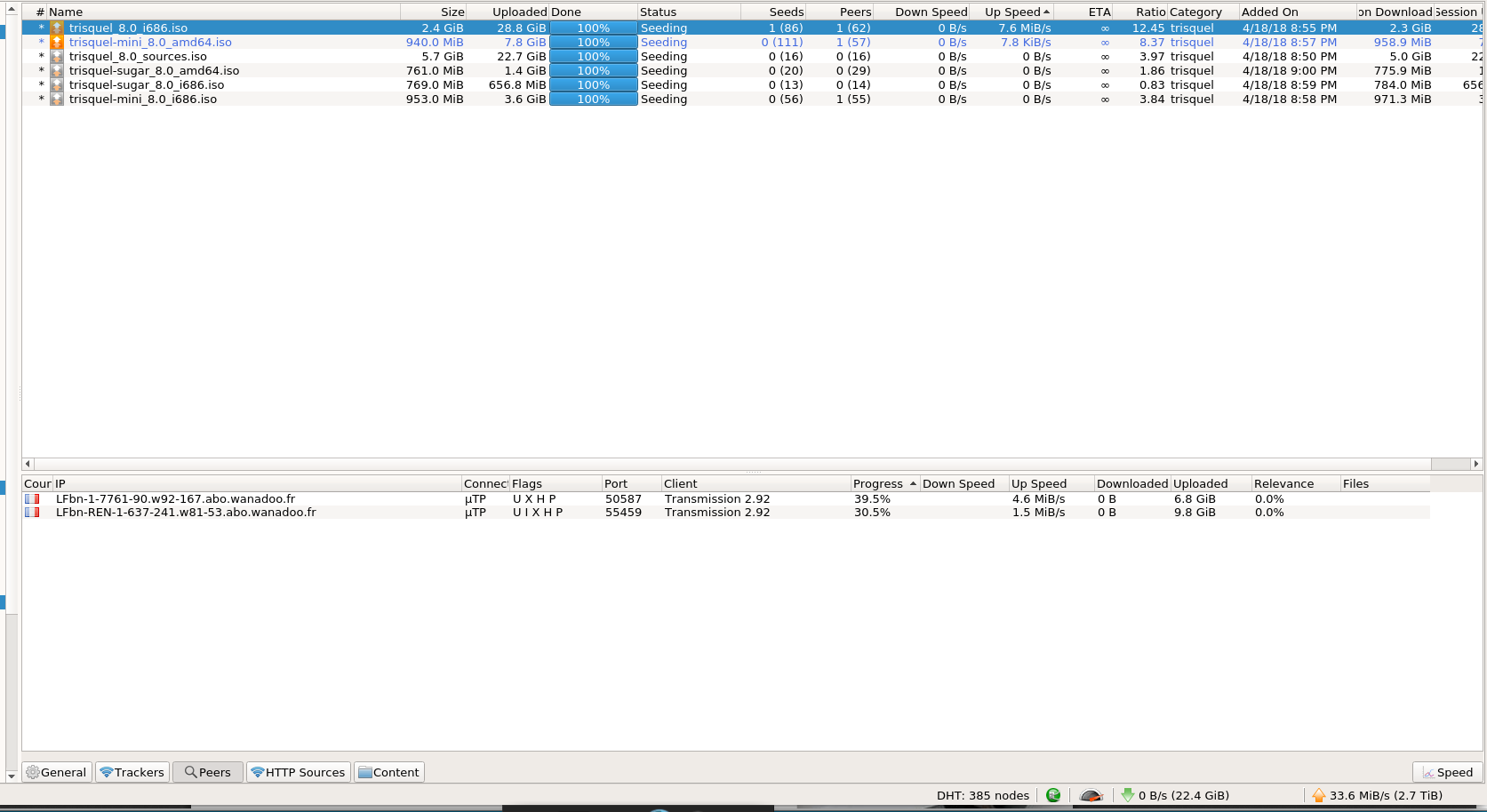The height and width of the screenshot is (812, 1487).
Task: Switch to the HTTP Sources tab
Action: [298, 771]
